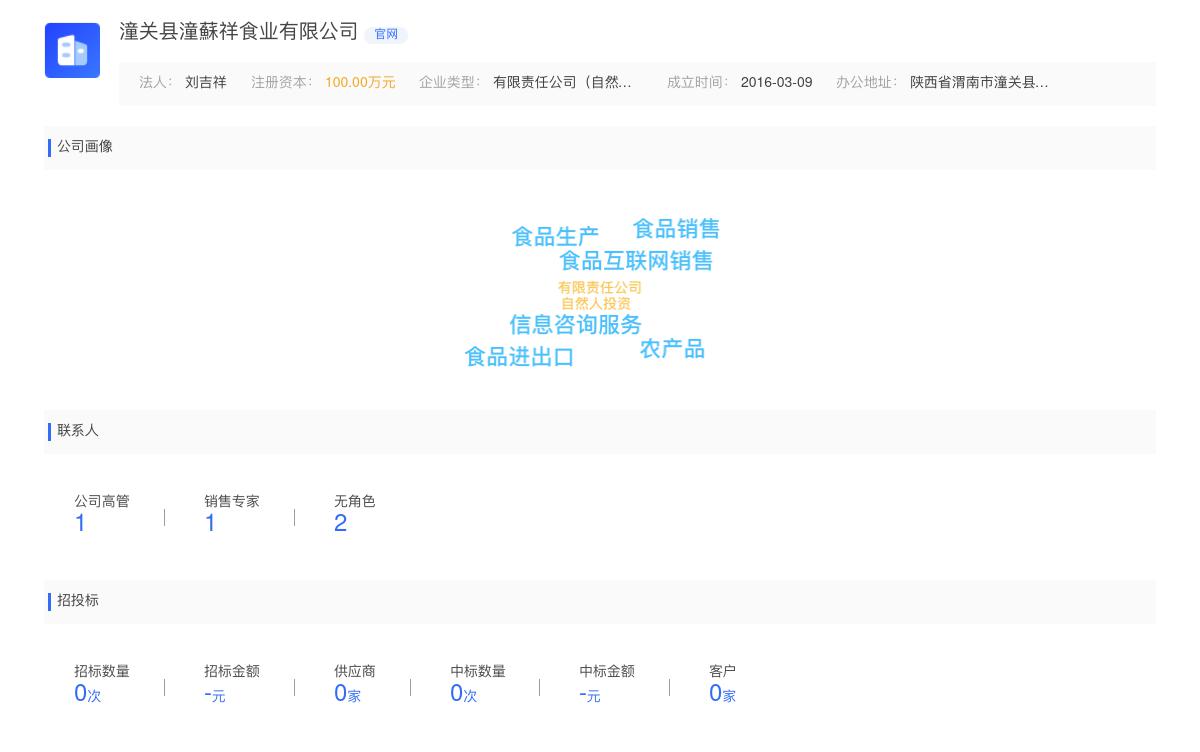Open the 官网 official website badge
This screenshot has height=752, width=1200.
point(386,34)
